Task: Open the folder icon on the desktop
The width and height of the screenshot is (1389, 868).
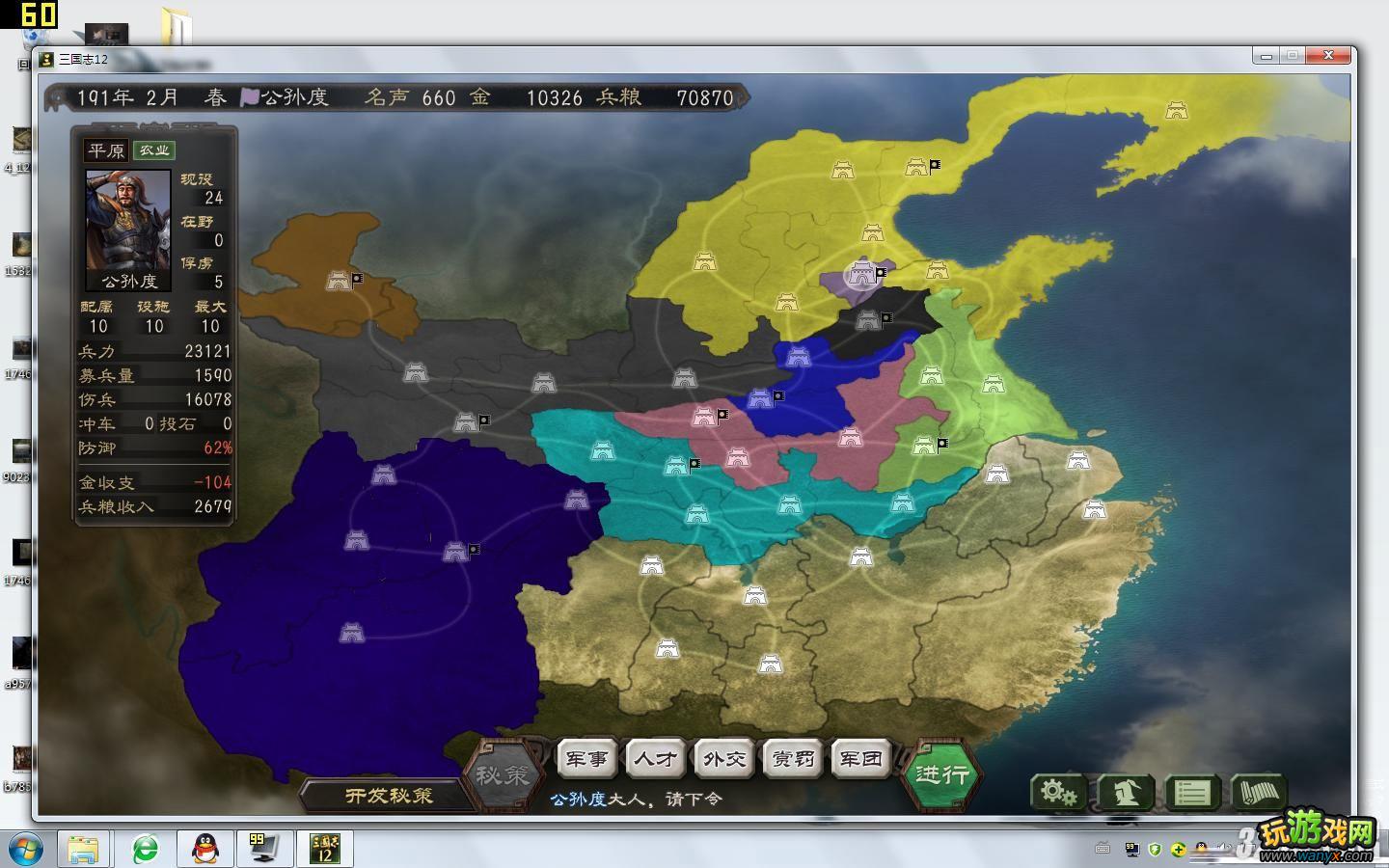Action: [177, 26]
